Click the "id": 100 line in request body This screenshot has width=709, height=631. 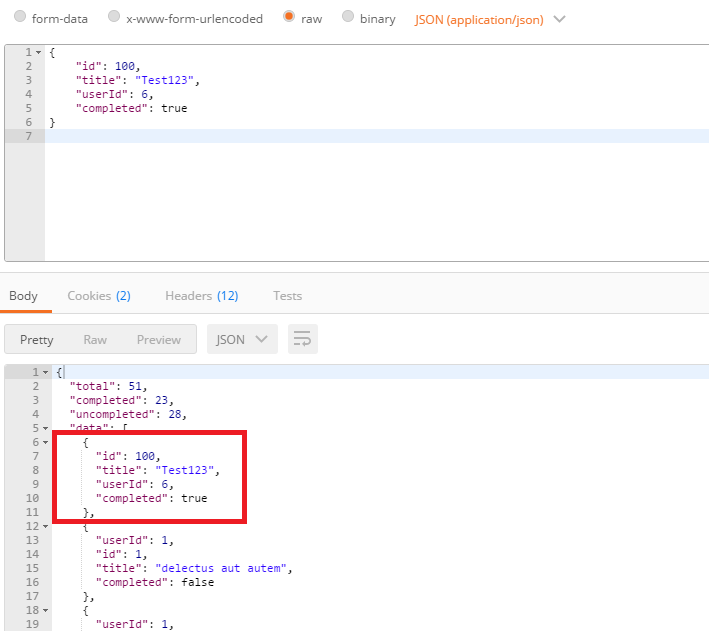click(x=108, y=66)
